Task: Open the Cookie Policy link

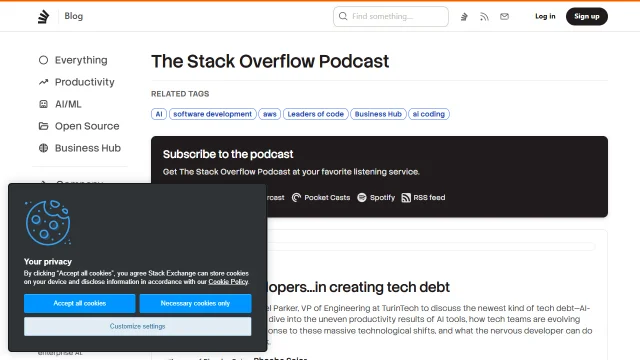Action: pyautogui.click(x=228, y=282)
